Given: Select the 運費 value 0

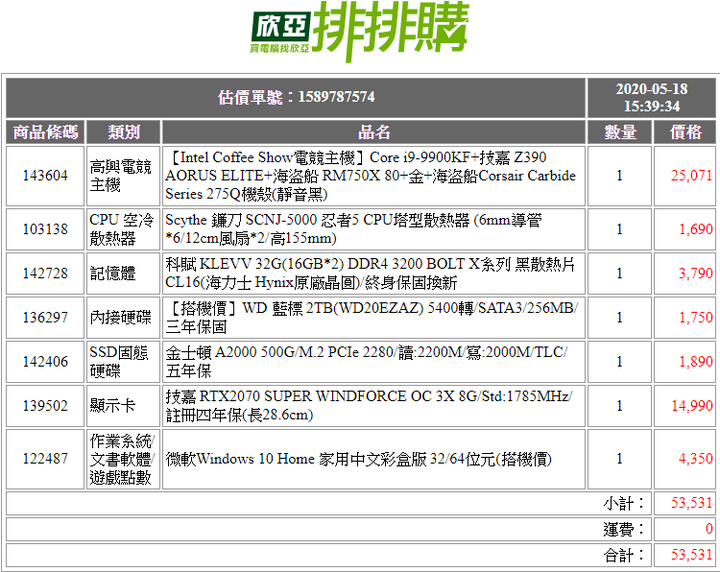Looking at the screenshot, I should tap(709, 528).
